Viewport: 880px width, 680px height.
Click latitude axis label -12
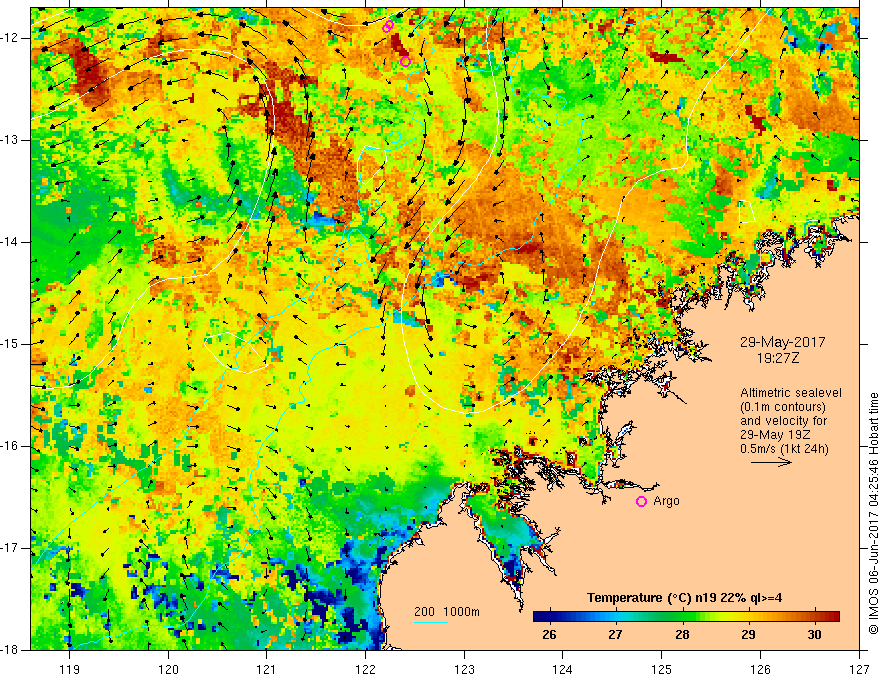pos(10,38)
